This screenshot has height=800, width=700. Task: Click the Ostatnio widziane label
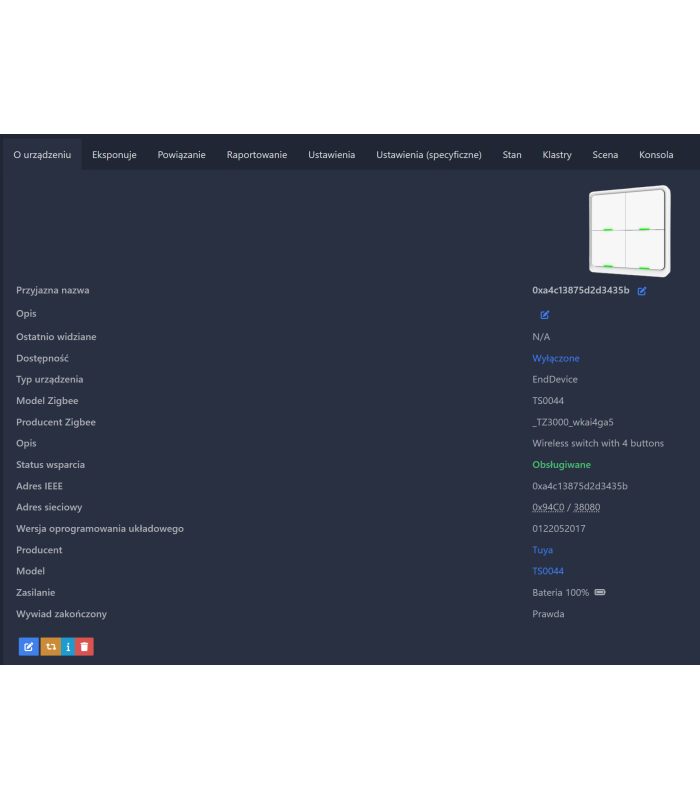pos(56,337)
